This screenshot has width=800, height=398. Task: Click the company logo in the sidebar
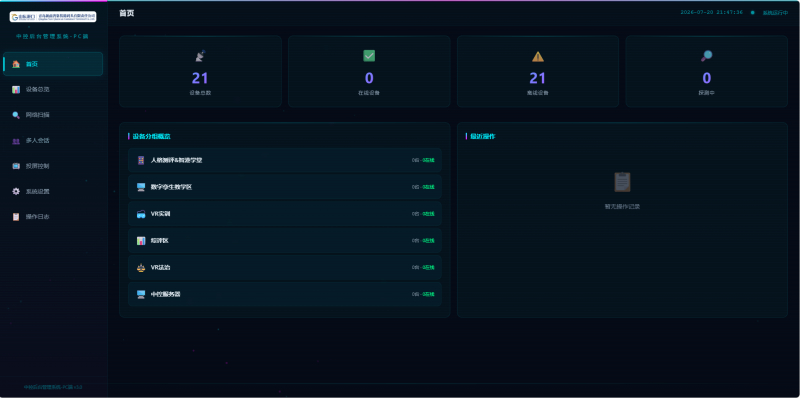coord(53,17)
